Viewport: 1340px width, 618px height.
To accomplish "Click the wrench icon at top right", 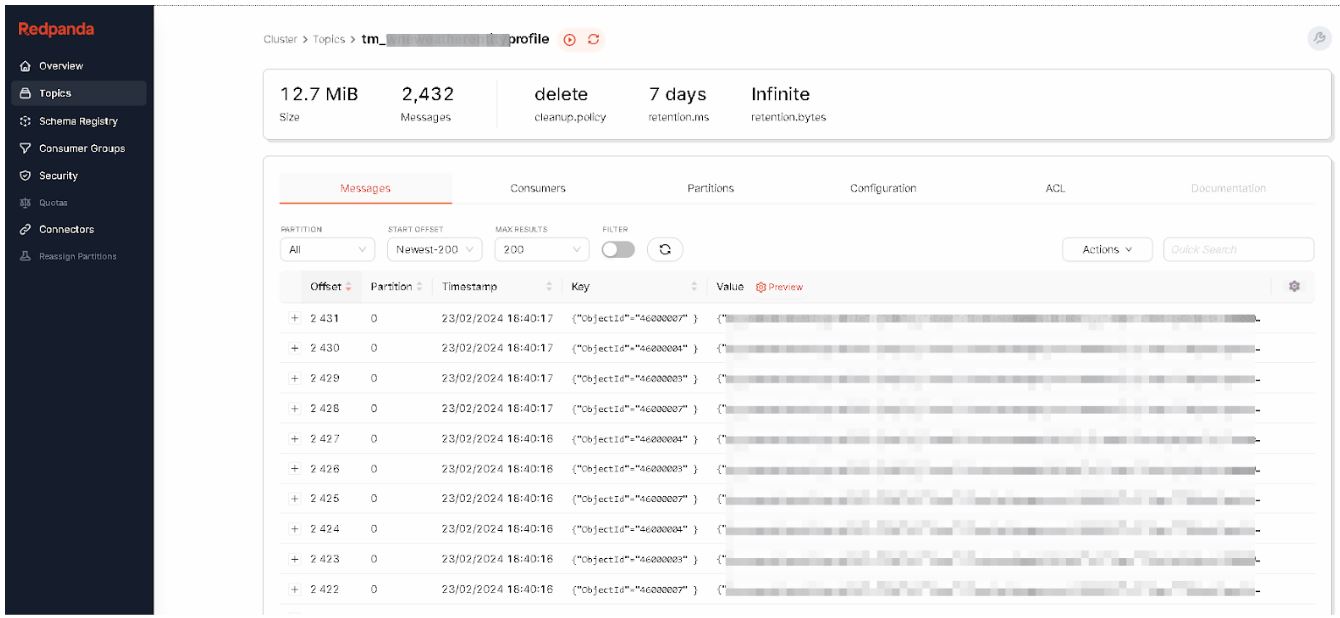I will pos(1319,39).
